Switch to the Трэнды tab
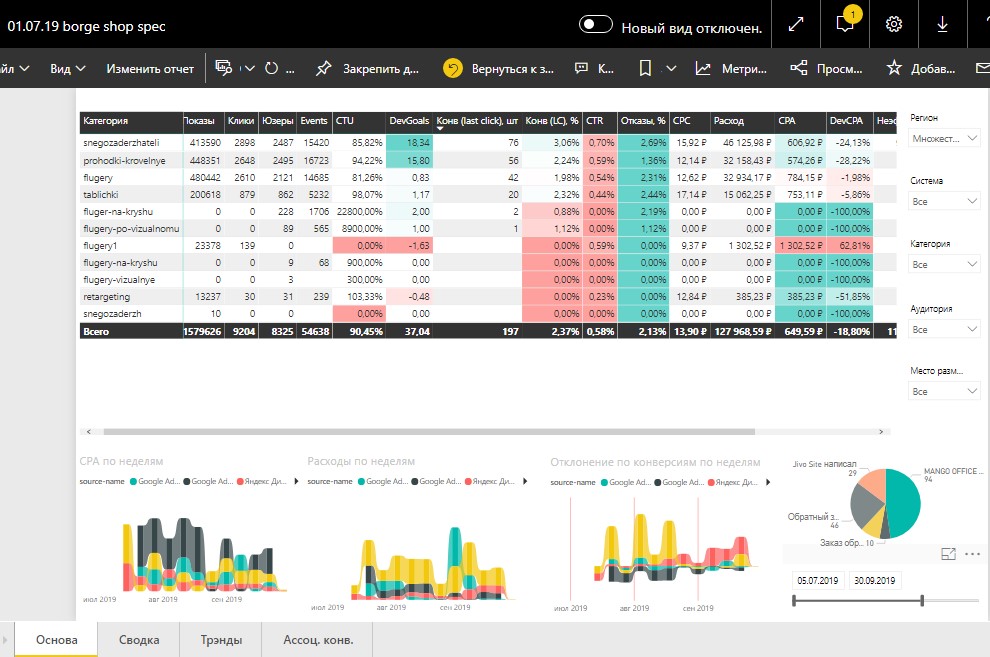Screen dimensions: 990x657 click(221, 639)
